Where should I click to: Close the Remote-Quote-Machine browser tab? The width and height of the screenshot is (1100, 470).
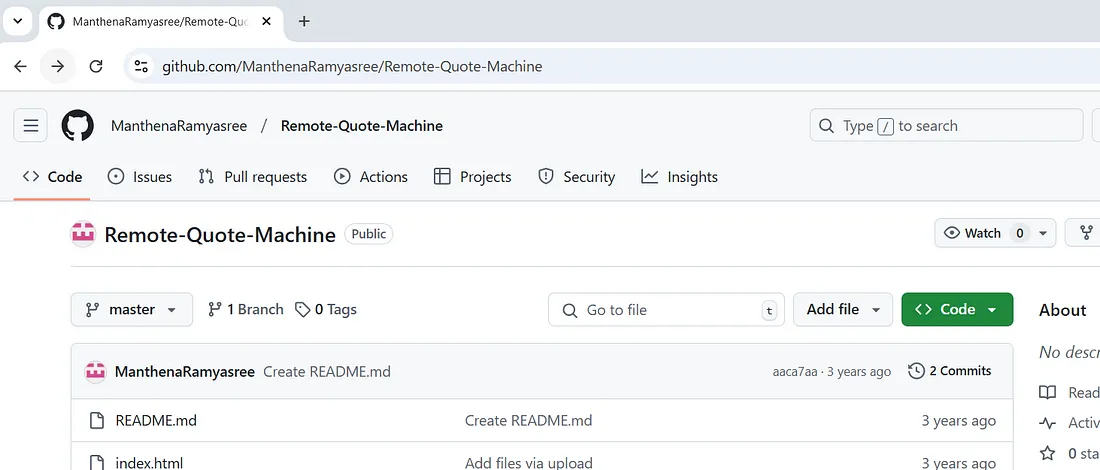tap(267, 21)
